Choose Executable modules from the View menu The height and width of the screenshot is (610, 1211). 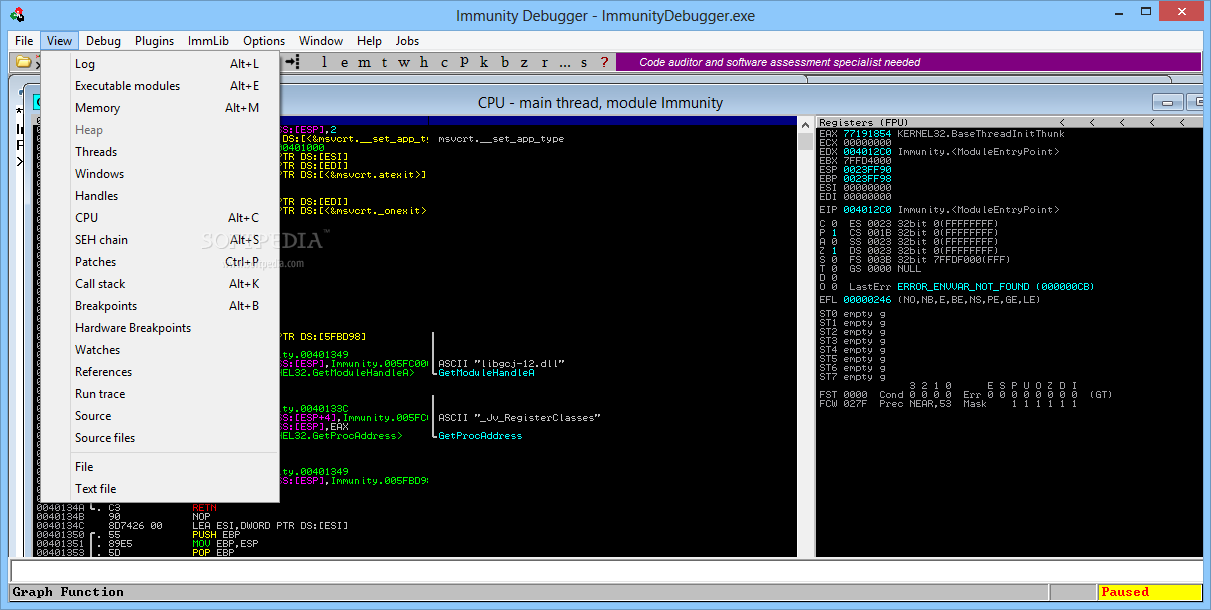(x=160, y=86)
